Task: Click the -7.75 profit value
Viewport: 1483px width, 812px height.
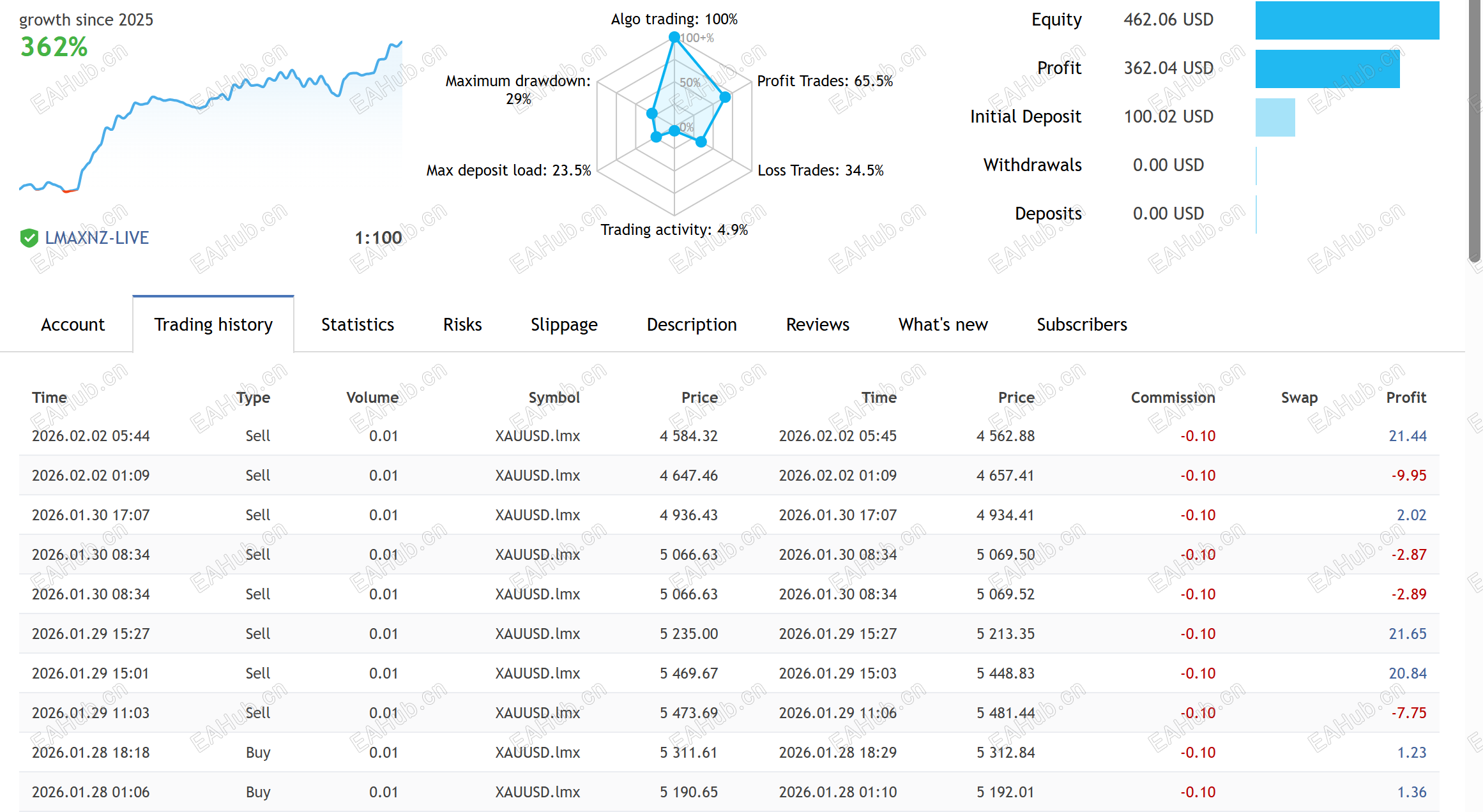Action: tap(1408, 713)
